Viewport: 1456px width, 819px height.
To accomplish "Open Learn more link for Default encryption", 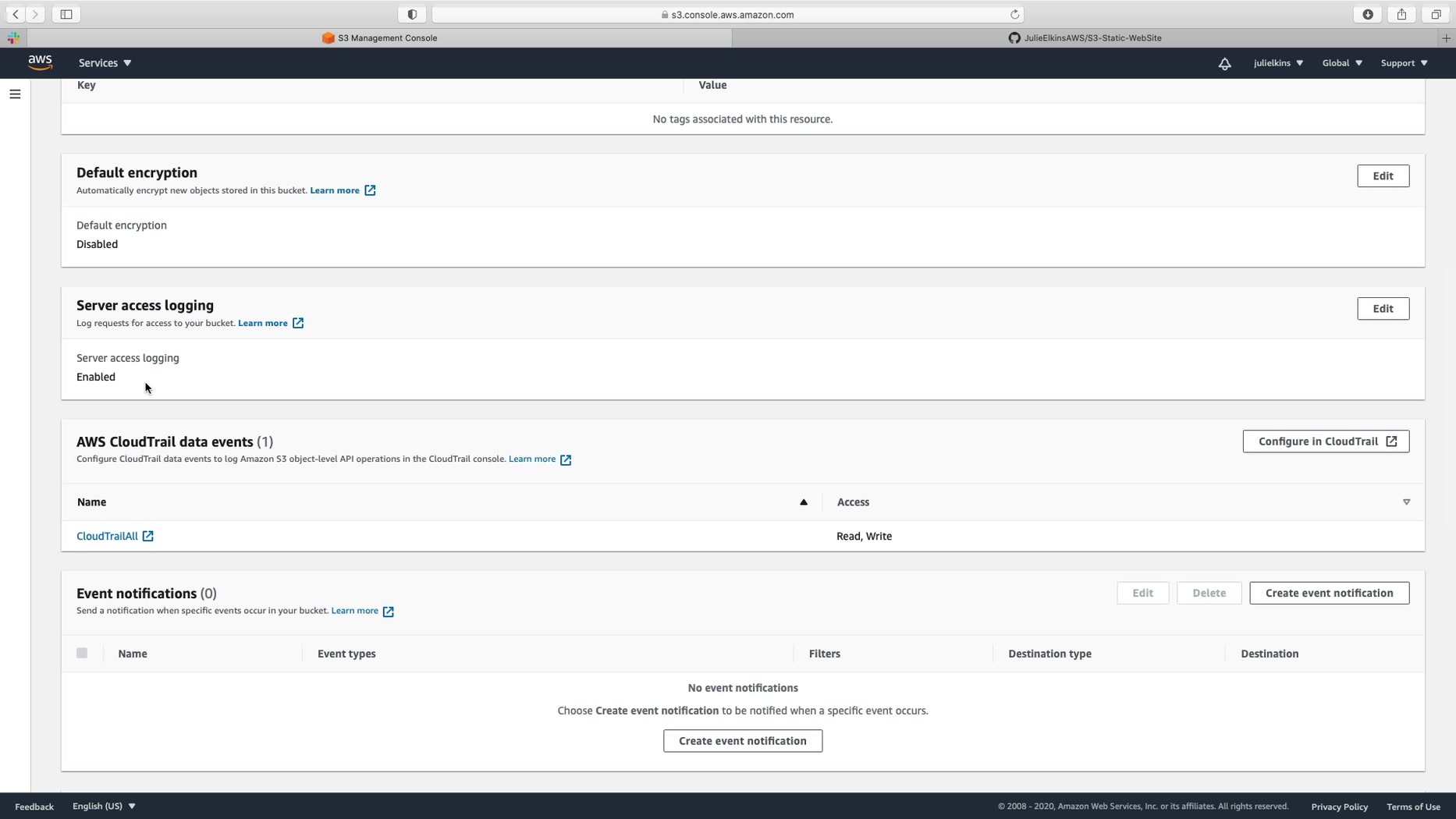I will point(335,190).
